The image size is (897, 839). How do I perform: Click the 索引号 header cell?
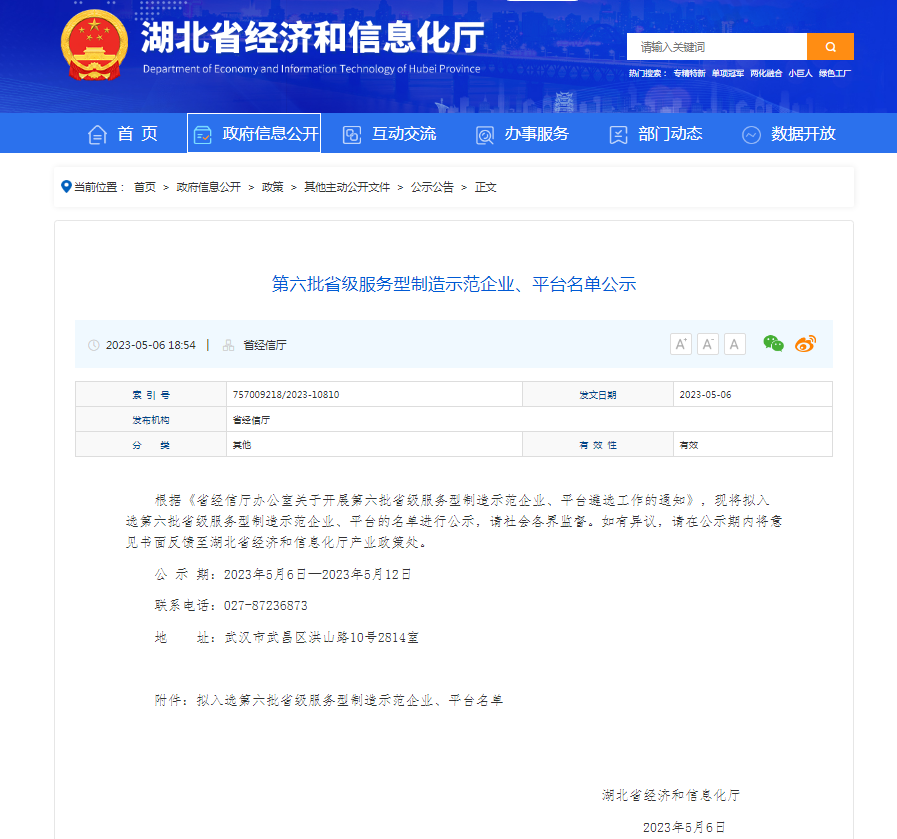point(151,395)
